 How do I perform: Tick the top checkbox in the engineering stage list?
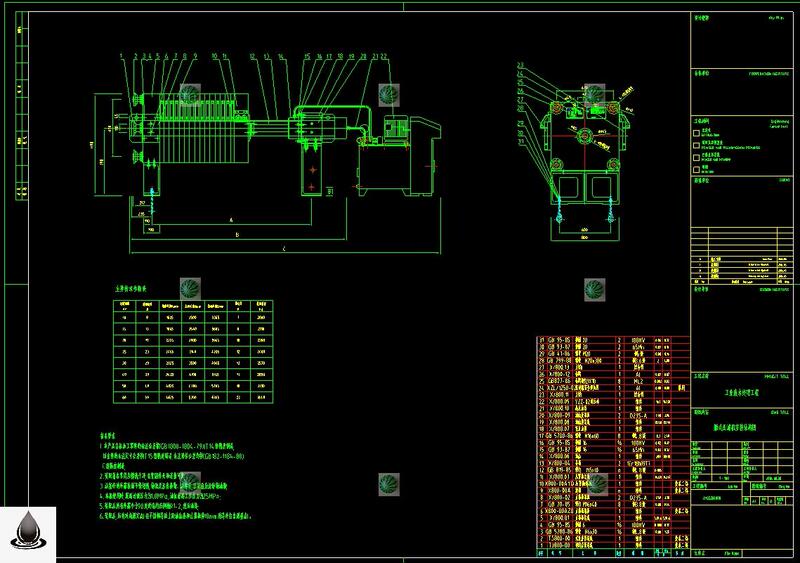pyautogui.click(x=696, y=133)
